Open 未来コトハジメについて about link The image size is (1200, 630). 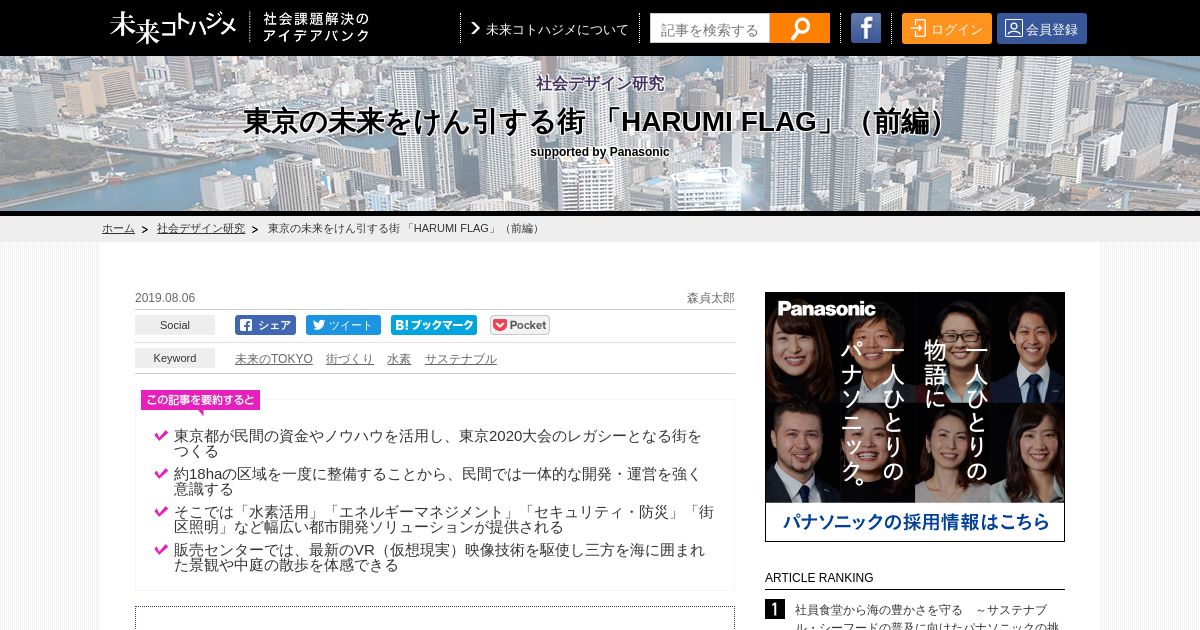[549, 29]
